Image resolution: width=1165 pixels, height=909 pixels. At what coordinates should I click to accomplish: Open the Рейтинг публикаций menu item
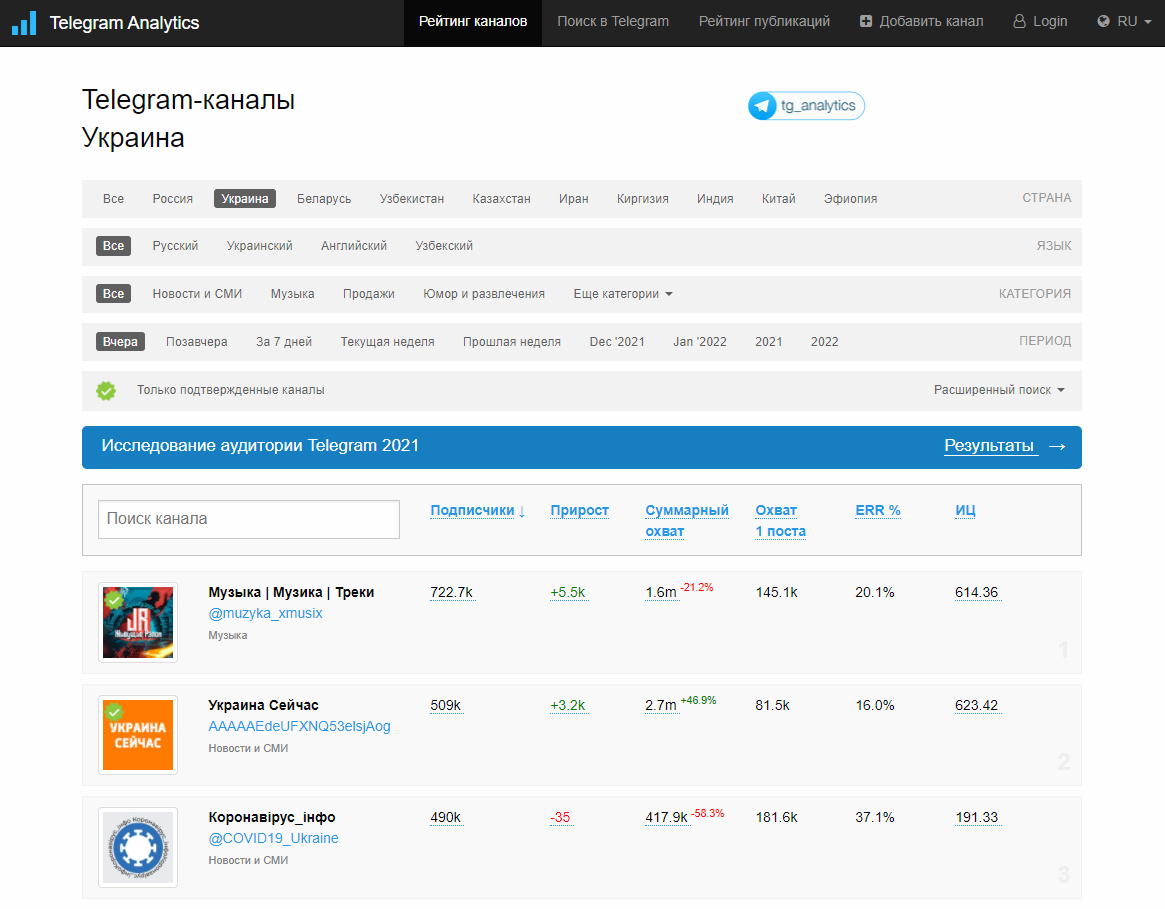[x=764, y=21]
